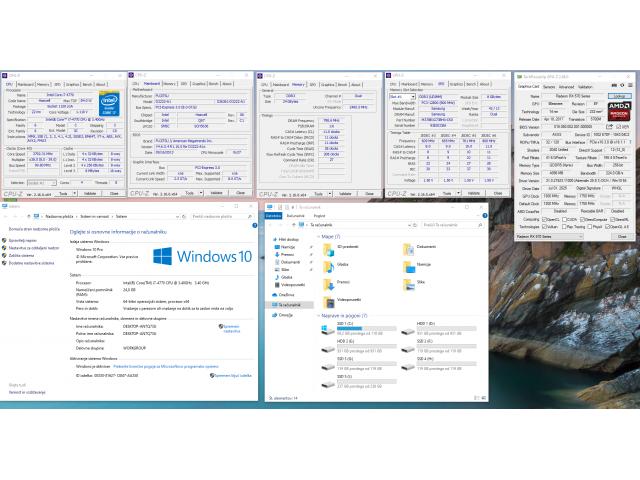Click help icon in System window

coord(255,225)
